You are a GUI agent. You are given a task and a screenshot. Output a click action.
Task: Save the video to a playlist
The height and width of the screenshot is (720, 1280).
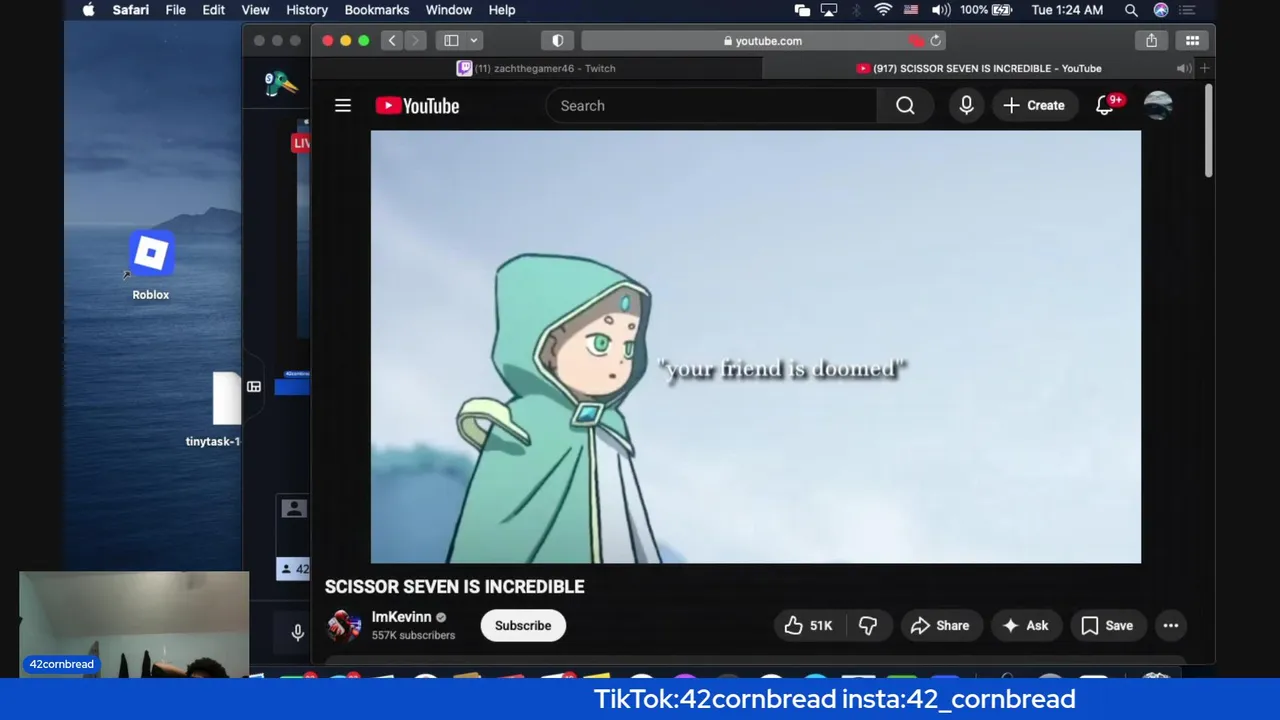pos(1107,625)
